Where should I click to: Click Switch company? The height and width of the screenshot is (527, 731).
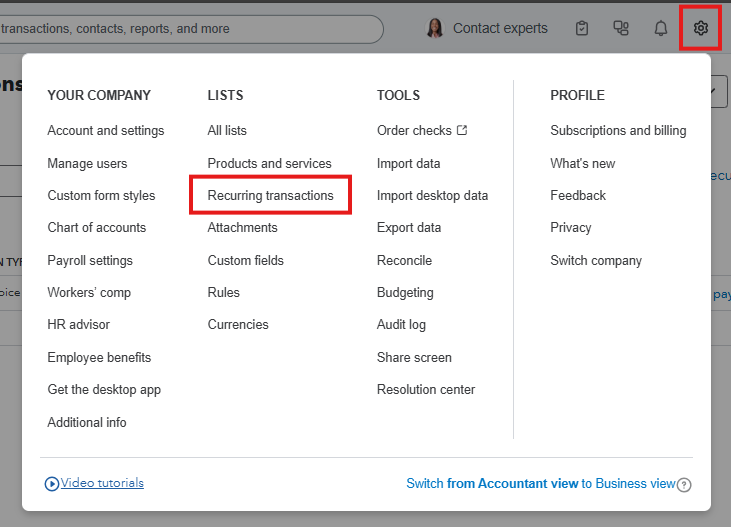(x=596, y=260)
